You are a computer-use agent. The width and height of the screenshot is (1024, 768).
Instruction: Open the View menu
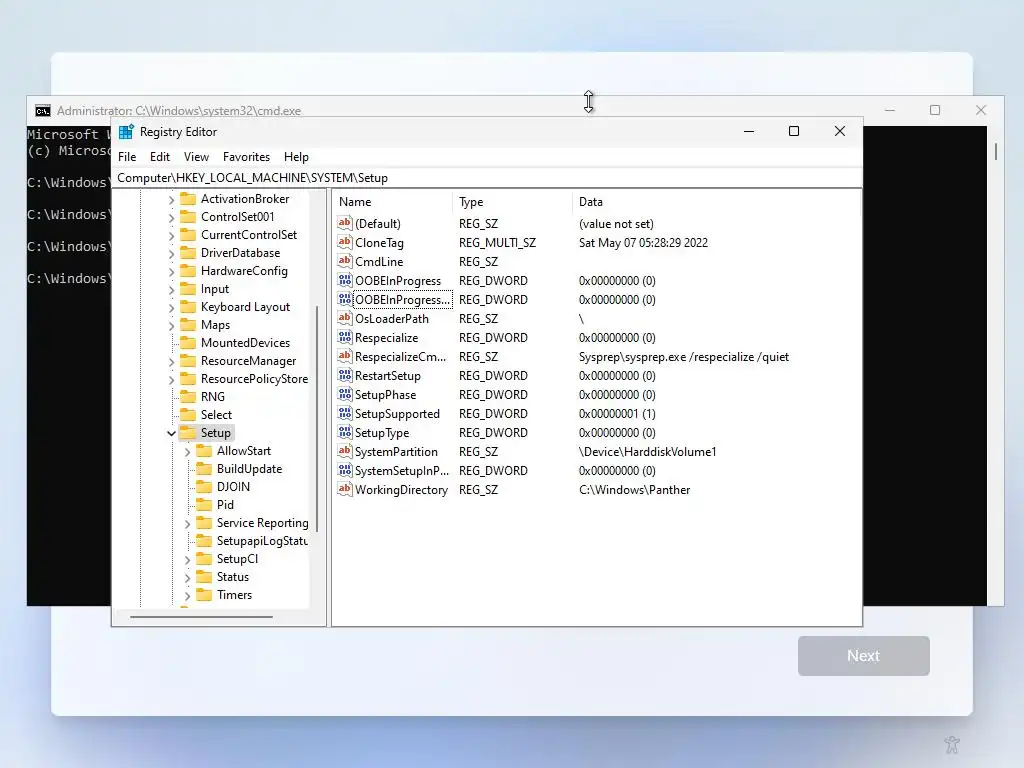(x=196, y=157)
